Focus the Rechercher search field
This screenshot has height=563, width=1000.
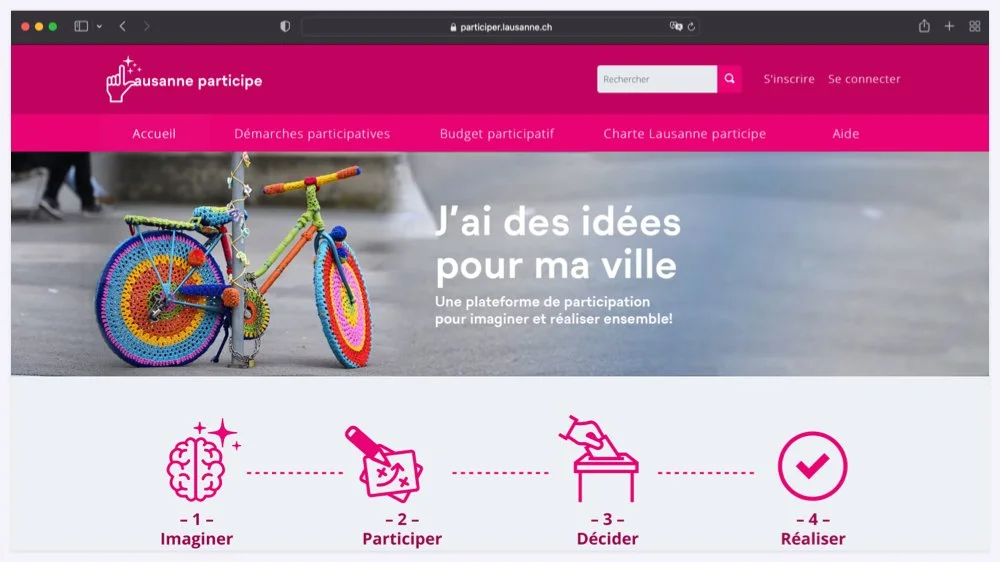pos(657,79)
